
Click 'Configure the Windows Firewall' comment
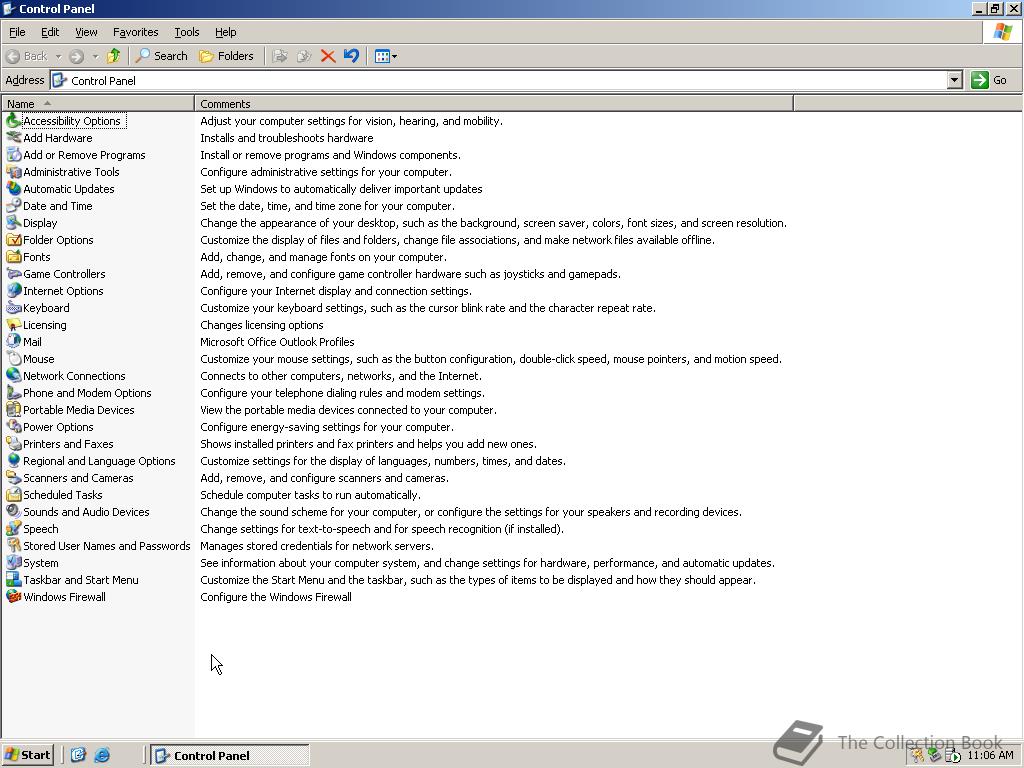[276, 596]
